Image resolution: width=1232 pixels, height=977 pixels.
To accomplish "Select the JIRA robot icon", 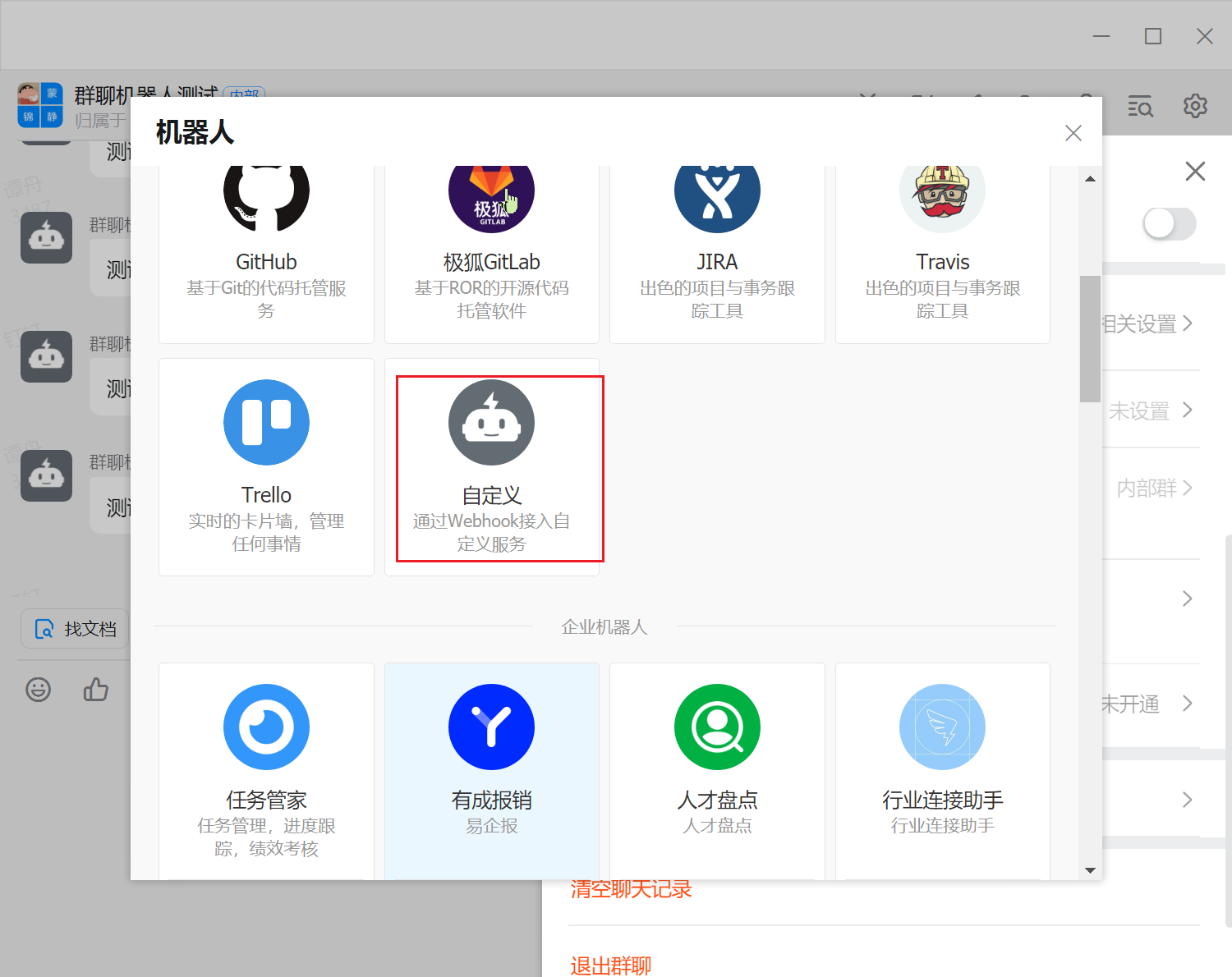I will [717, 198].
